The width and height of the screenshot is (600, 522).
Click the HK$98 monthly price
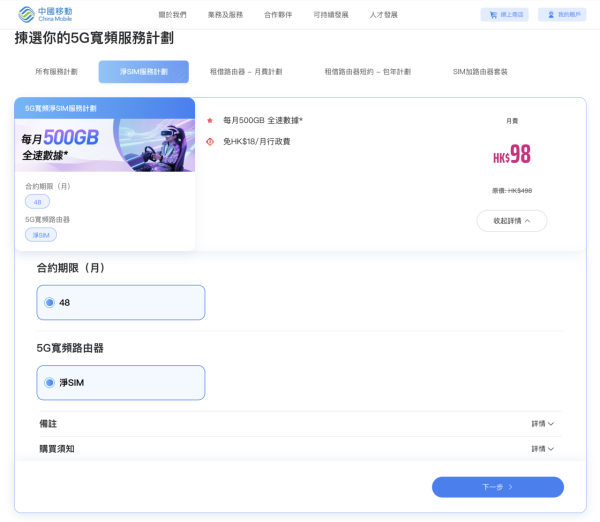point(512,154)
